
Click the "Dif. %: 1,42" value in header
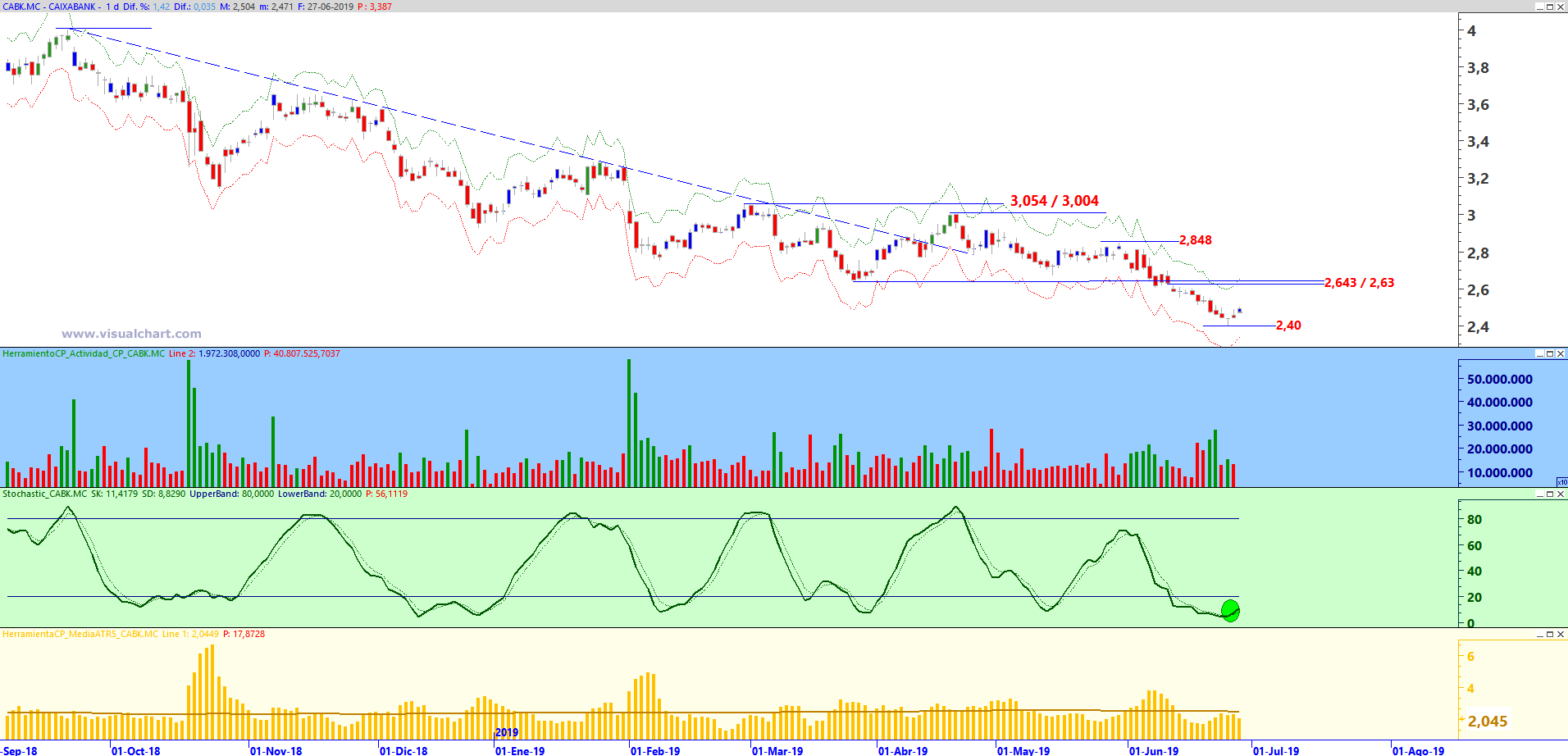(x=147, y=7)
